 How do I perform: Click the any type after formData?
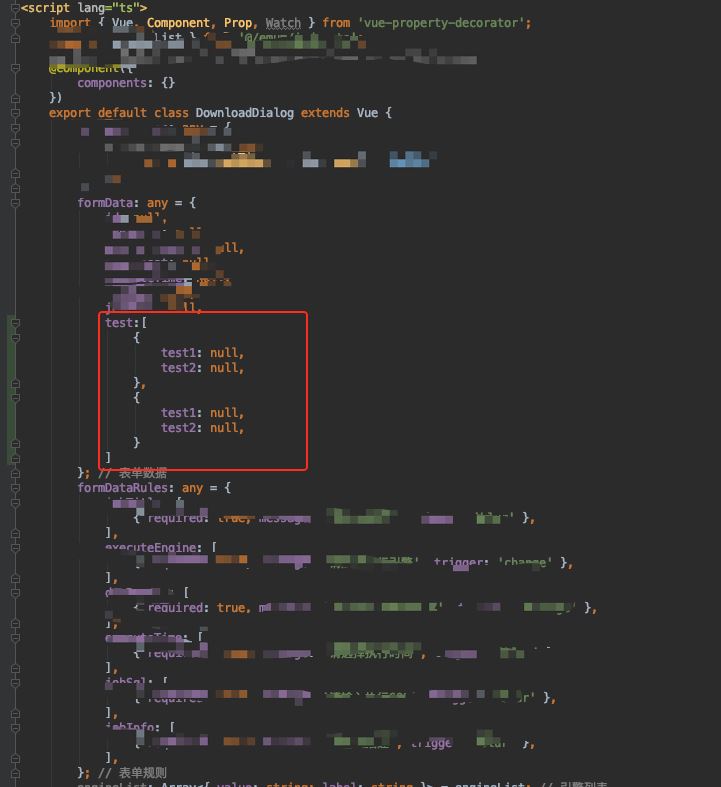tap(157, 203)
